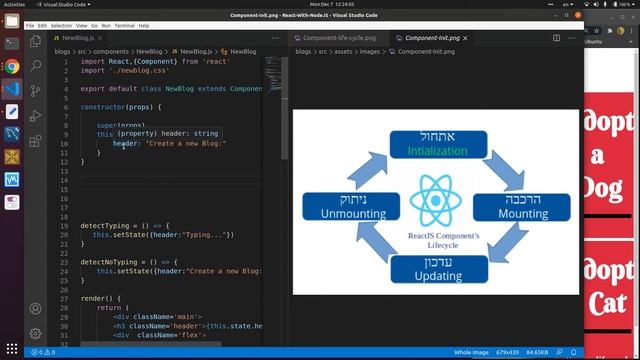Expand 'assets' breadcrumb in image path

pos(343,52)
